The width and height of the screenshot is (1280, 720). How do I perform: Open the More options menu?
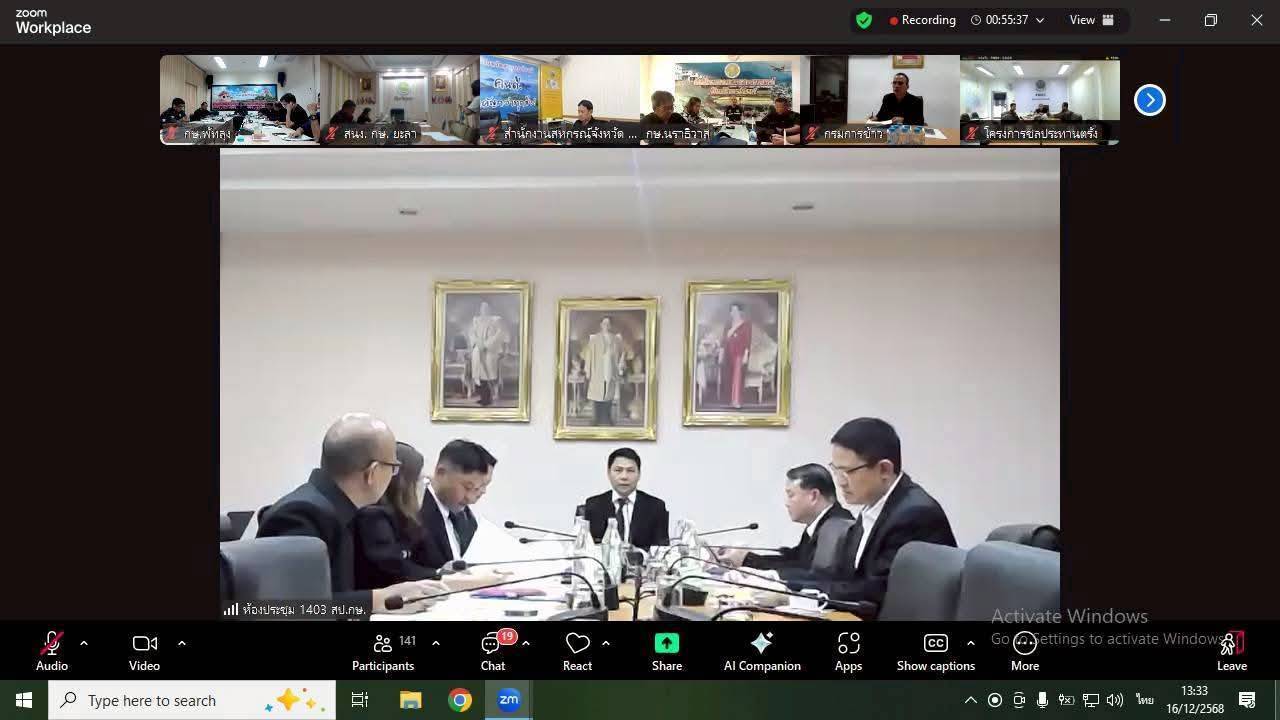pyautogui.click(x=1025, y=652)
